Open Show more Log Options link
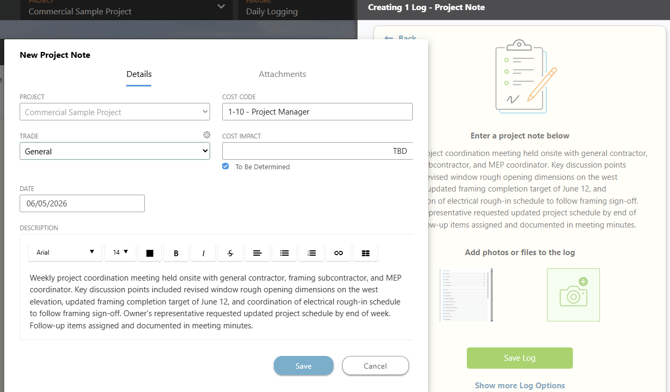This screenshot has width=670, height=392. click(x=520, y=385)
